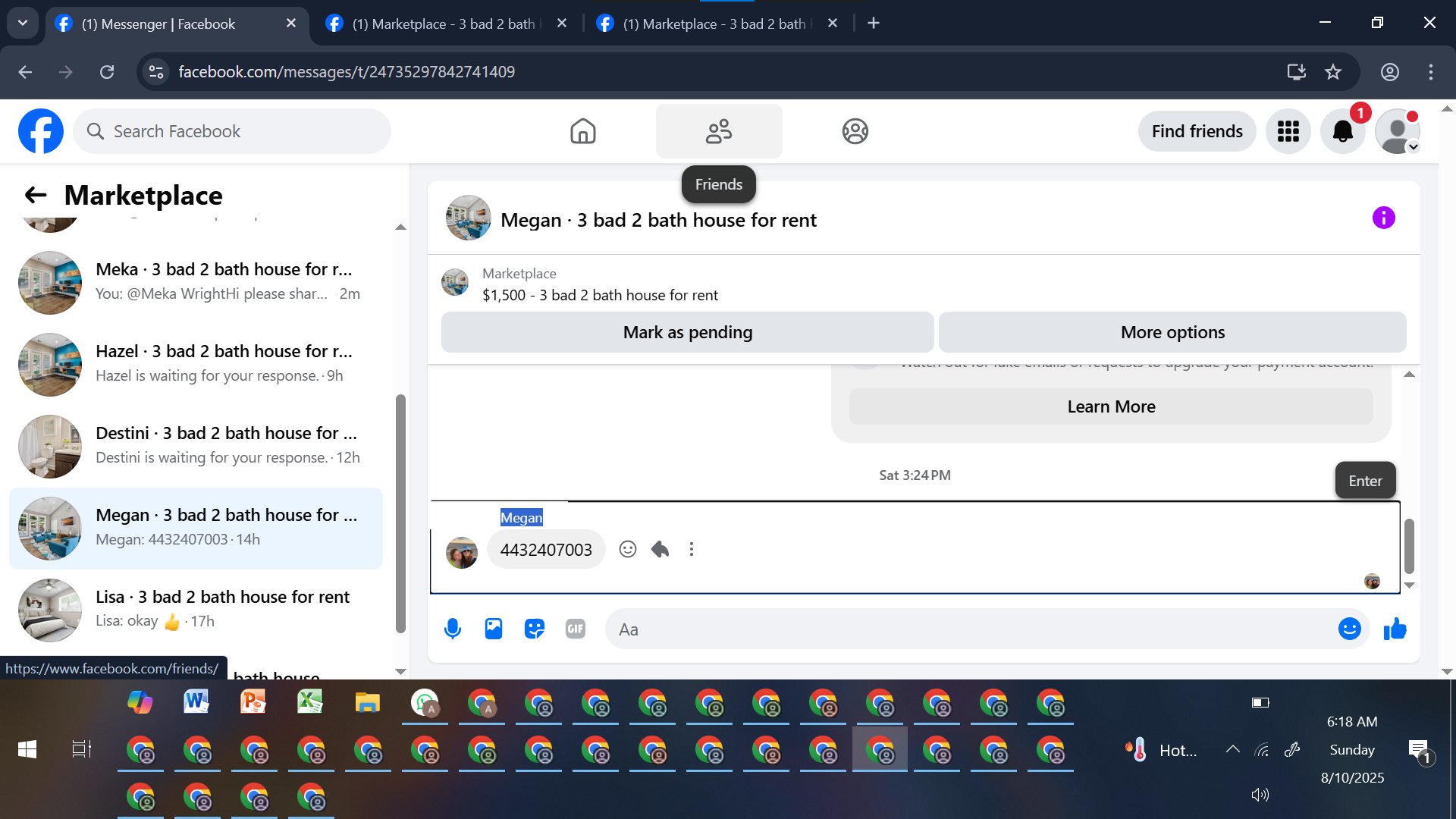Reply to Megan's phone number message

point(660,549)
